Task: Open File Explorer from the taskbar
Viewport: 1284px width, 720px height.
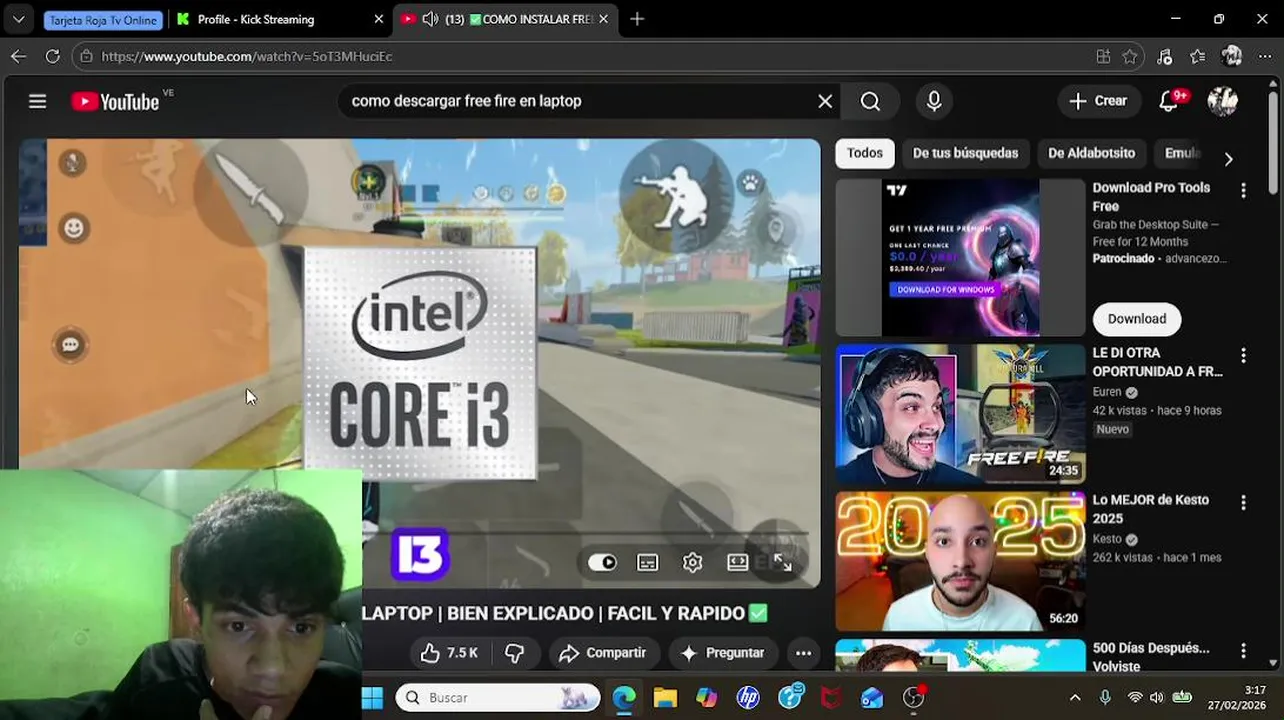Action: coord(665,698)
